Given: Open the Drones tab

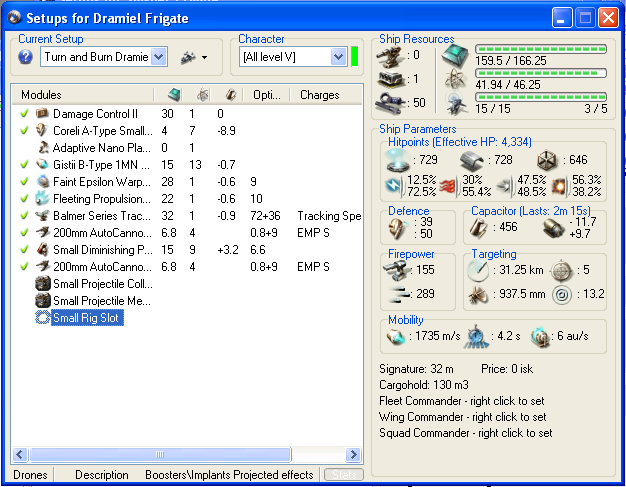Looking at the screenshot, I should coord(30,475).
